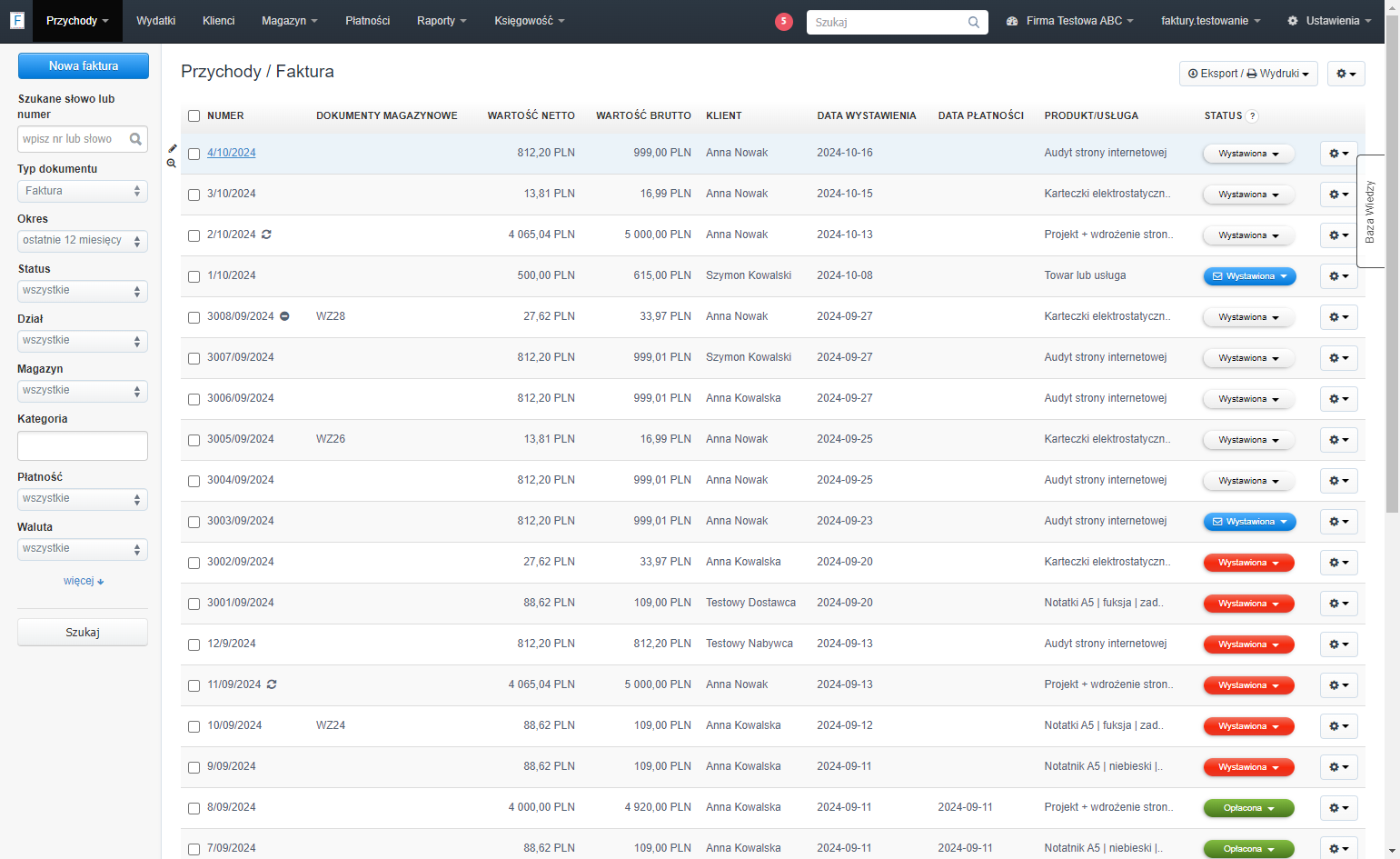
Task: Open the Okres dropdown showing ostatnie 12 miesięcy
Action: [x=83, y=241]
